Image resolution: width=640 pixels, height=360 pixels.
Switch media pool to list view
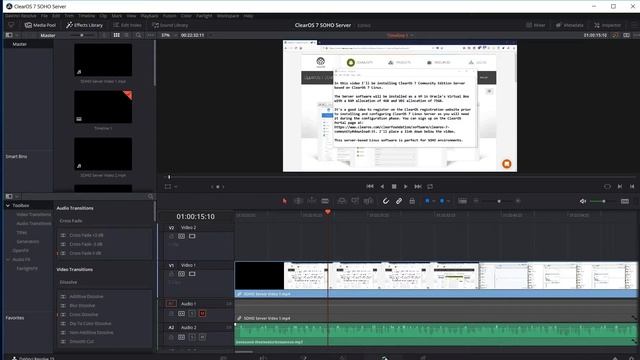click(127, 35)
